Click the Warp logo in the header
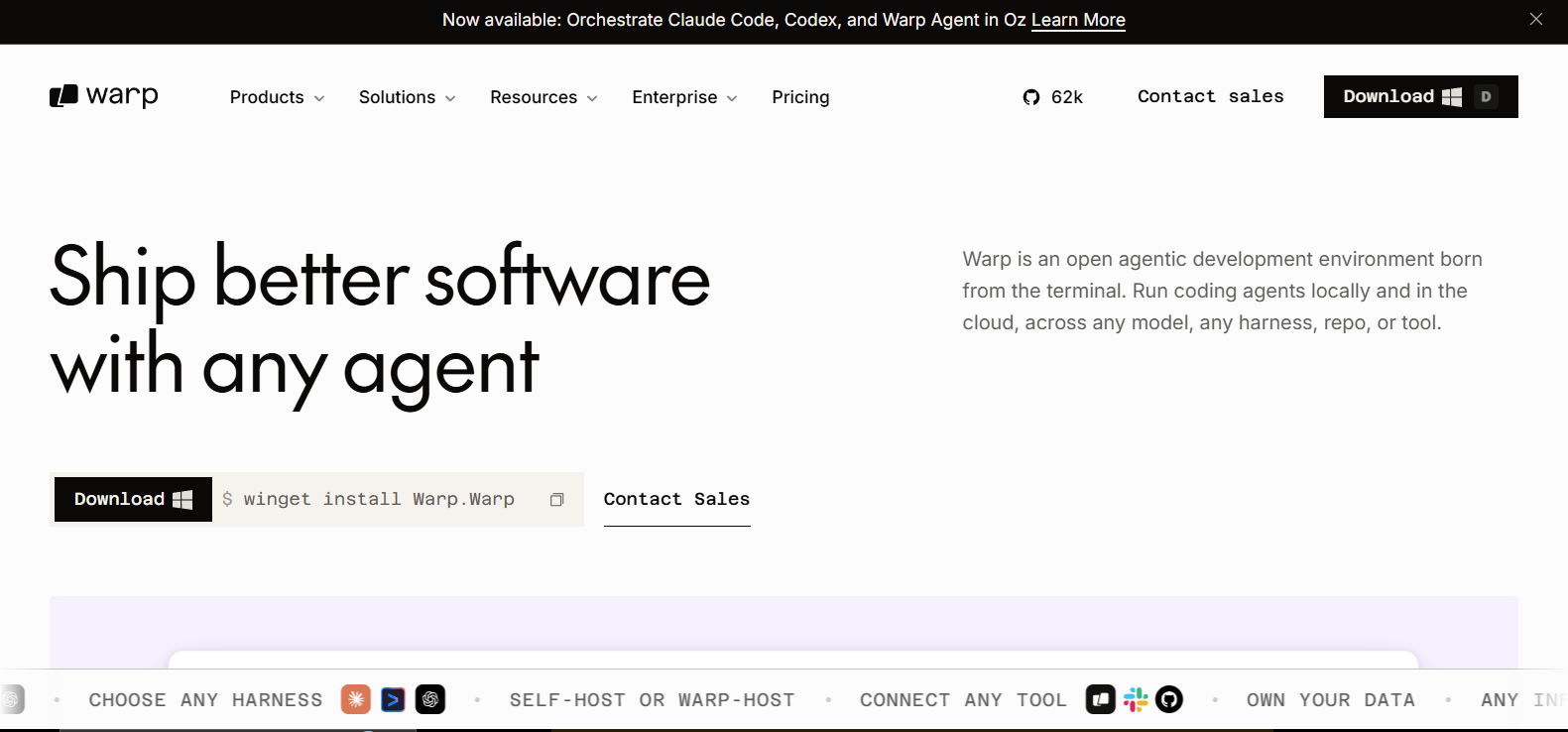 click(104, 96)
